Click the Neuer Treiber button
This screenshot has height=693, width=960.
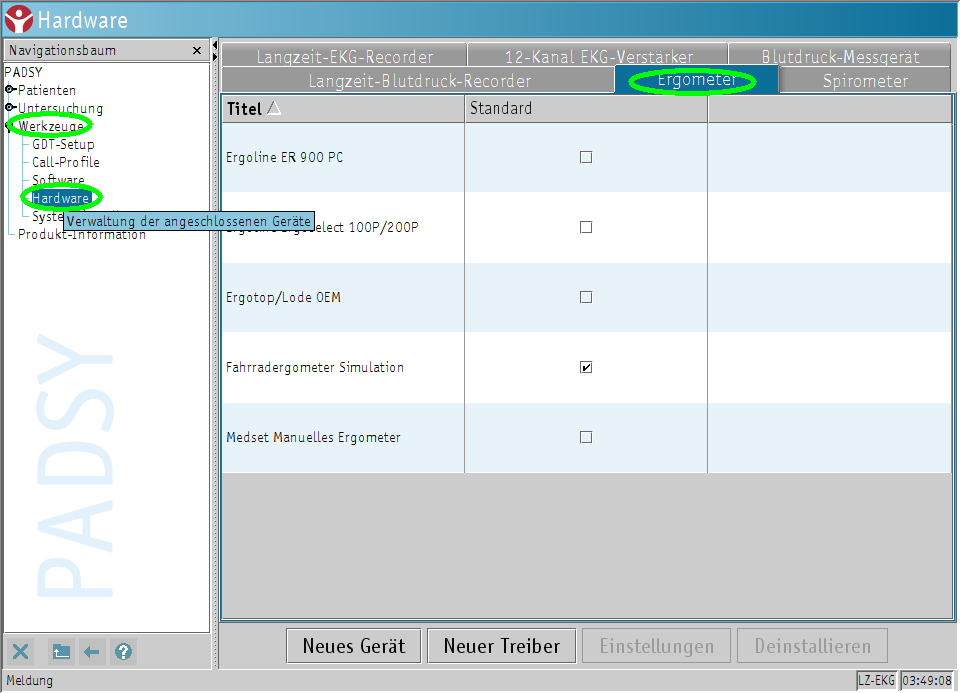501,646
